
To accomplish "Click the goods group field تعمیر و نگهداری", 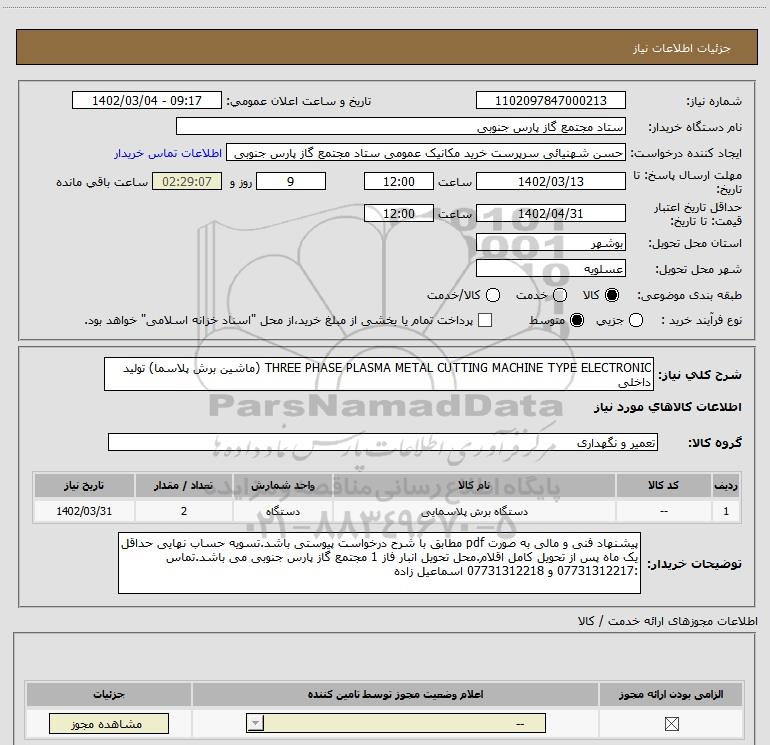I will 383,442.
